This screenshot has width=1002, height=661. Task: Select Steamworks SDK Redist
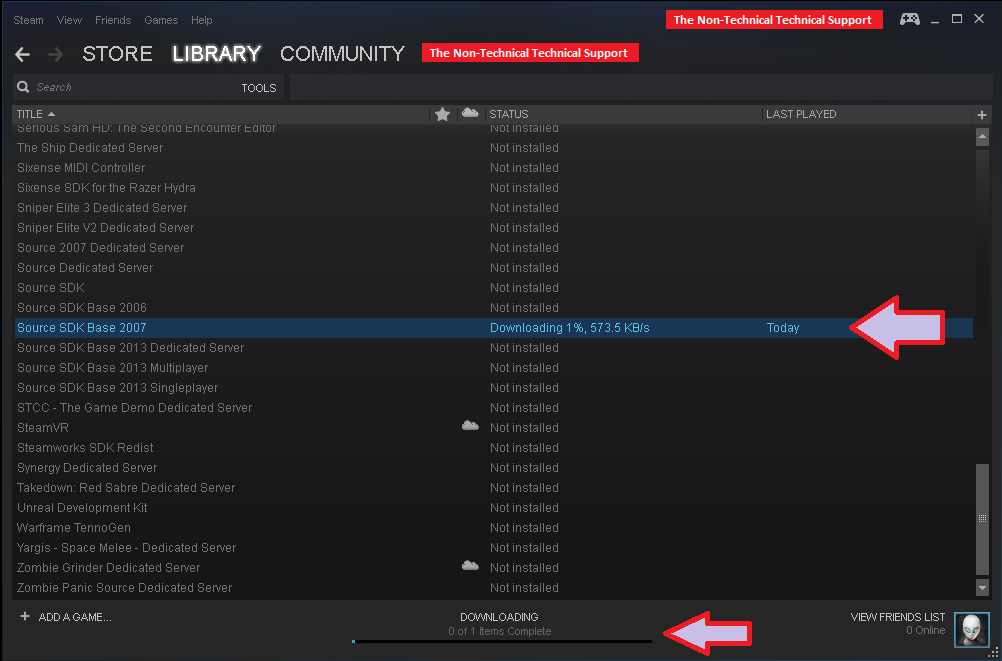point(85,447)
